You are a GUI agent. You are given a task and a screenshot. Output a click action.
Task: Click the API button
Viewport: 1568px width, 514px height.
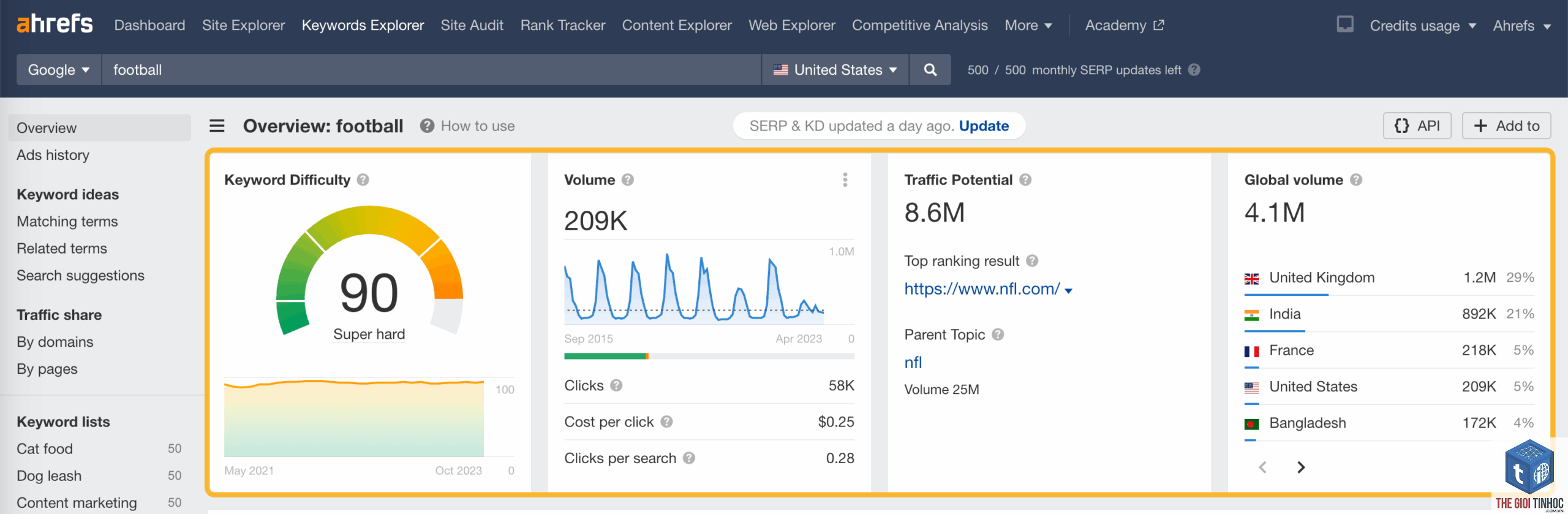coord(1417,126)
